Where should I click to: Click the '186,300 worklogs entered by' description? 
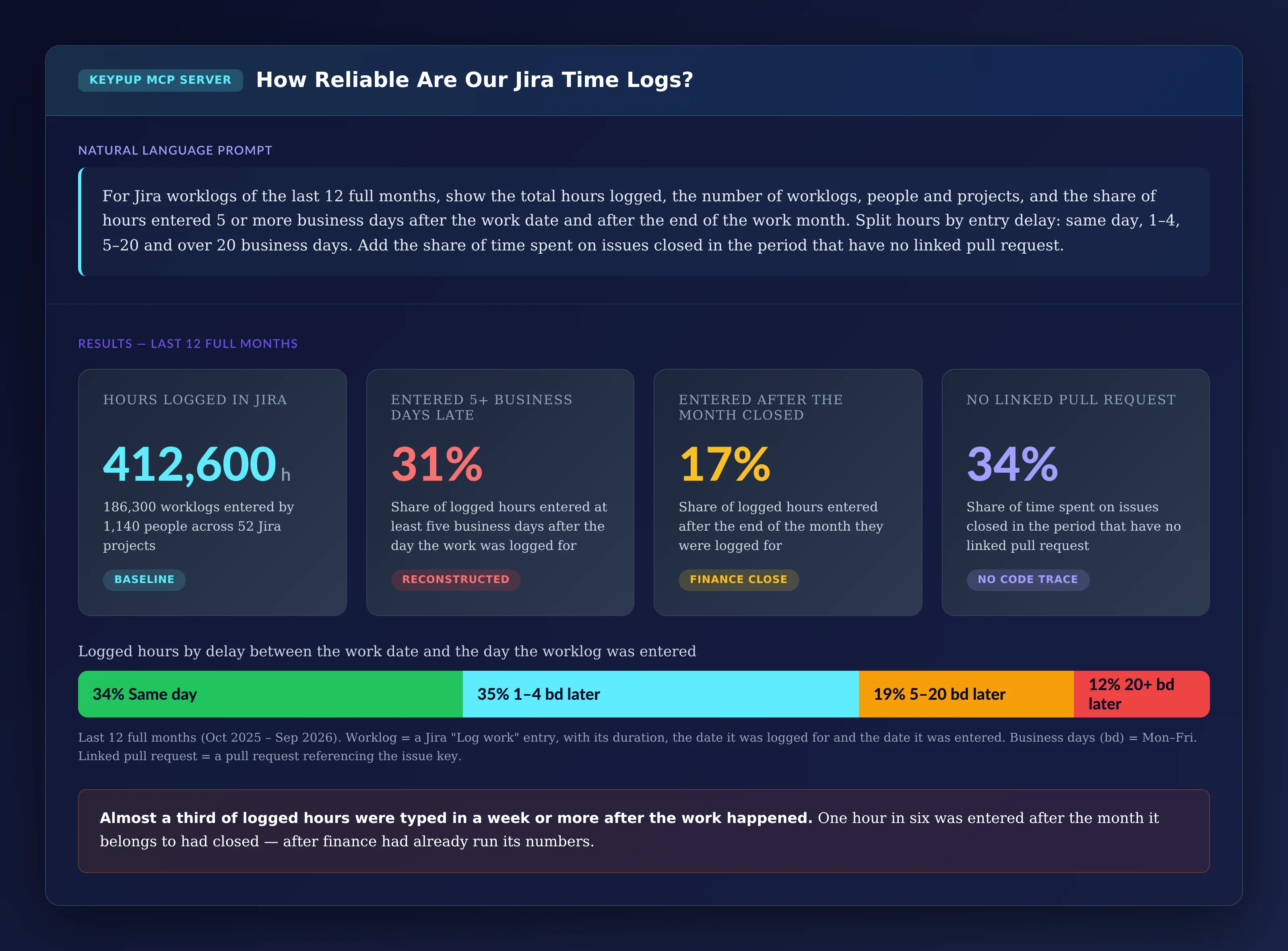pyautogui.click(x=198, y=526)
